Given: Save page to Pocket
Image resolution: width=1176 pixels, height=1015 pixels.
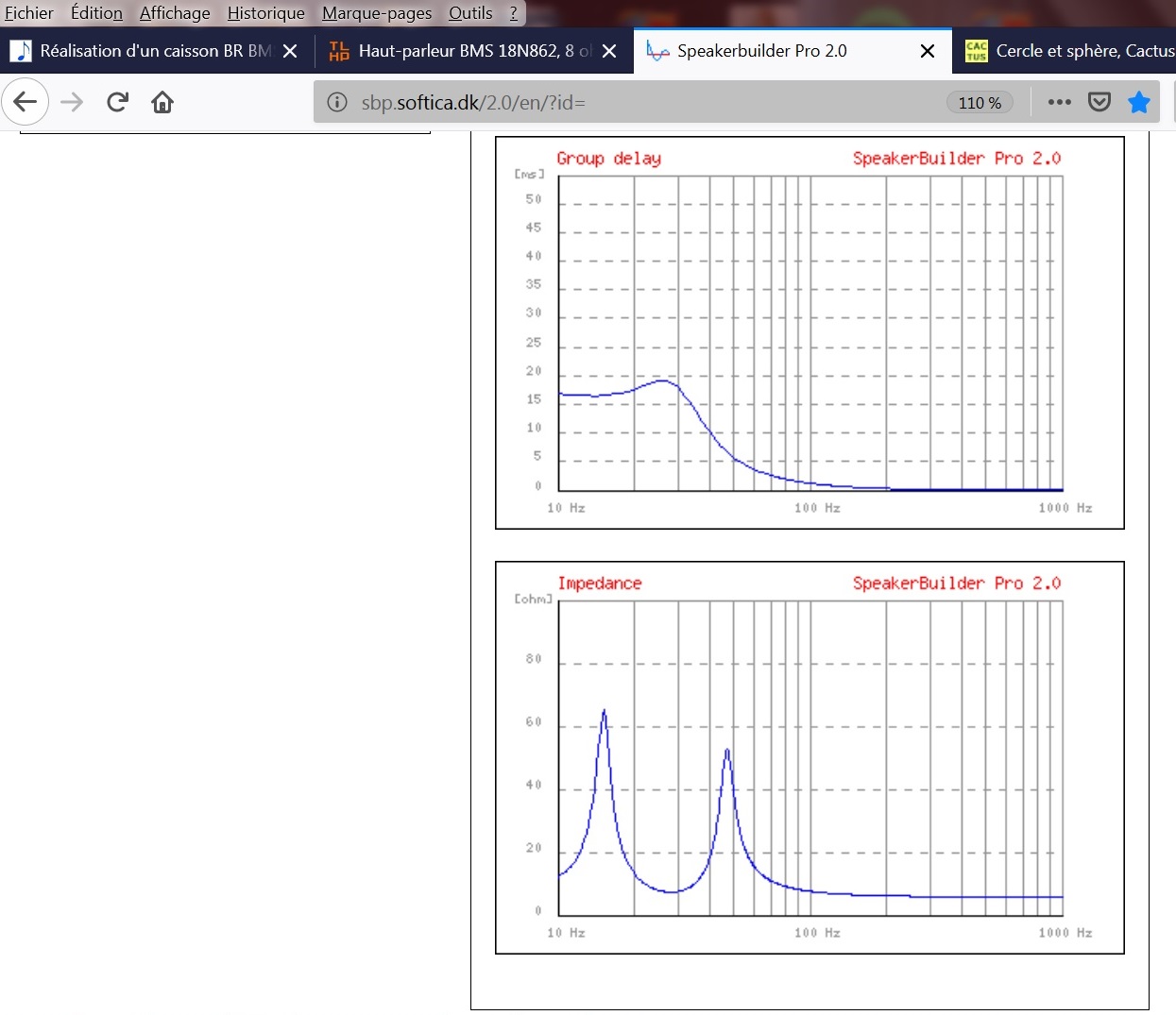Looking at the screenshot, I should (1099, 102).
